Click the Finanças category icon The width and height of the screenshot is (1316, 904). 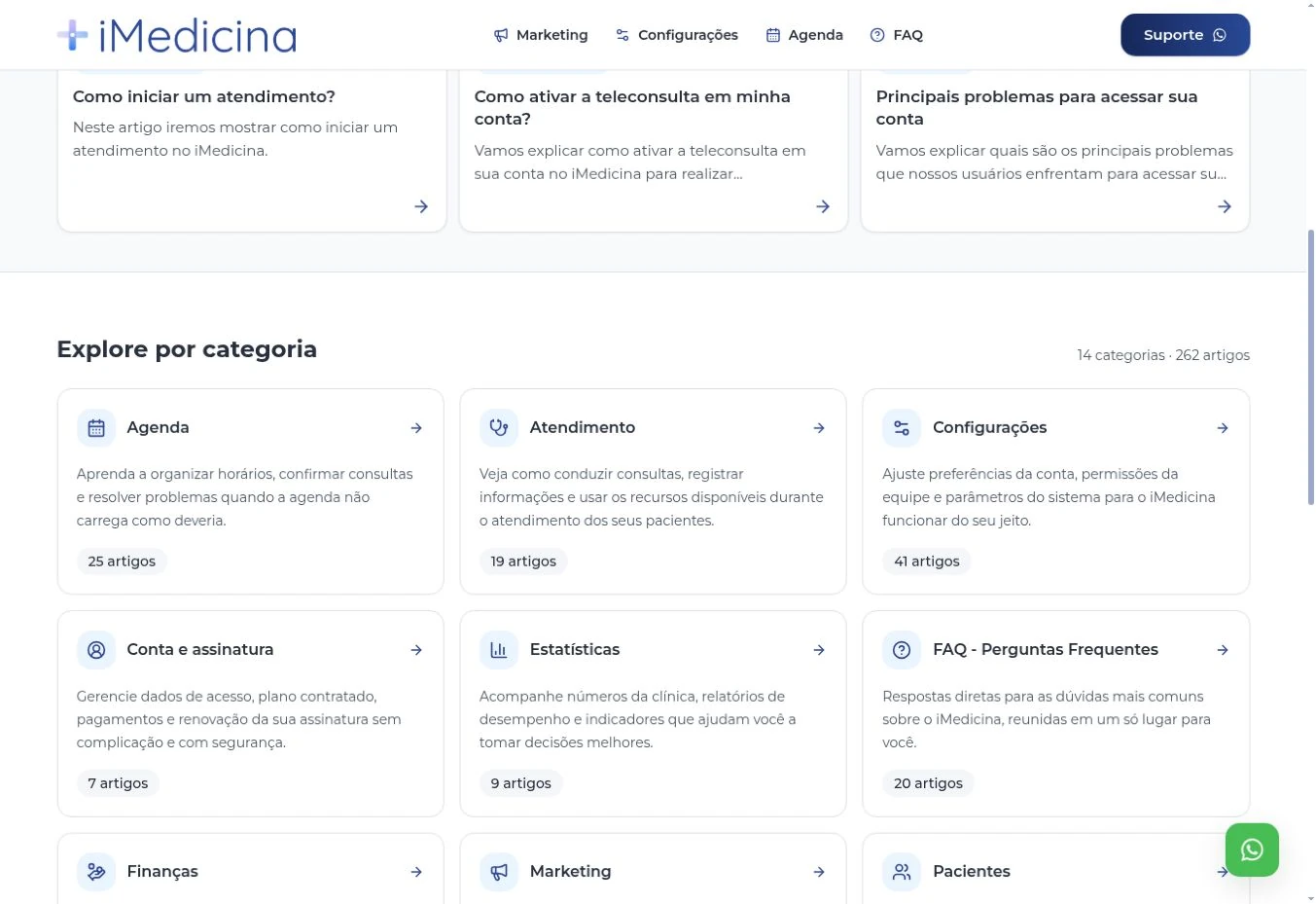tap(96, 872)
